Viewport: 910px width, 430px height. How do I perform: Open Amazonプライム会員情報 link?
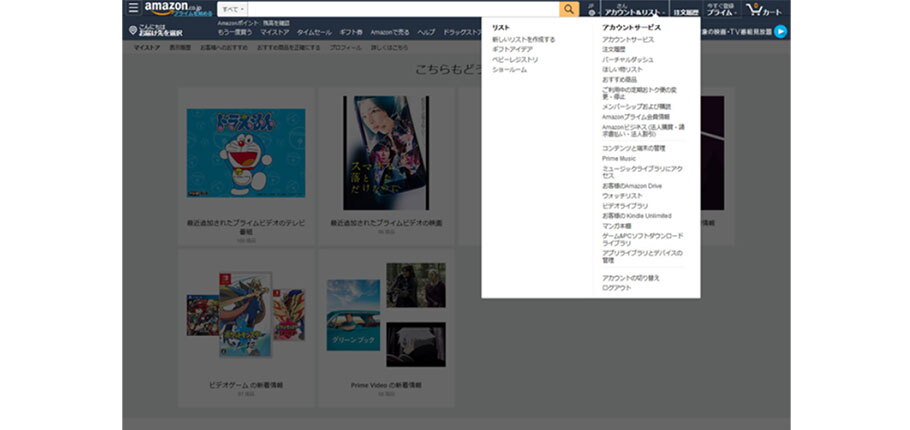[x=635, y=117]
